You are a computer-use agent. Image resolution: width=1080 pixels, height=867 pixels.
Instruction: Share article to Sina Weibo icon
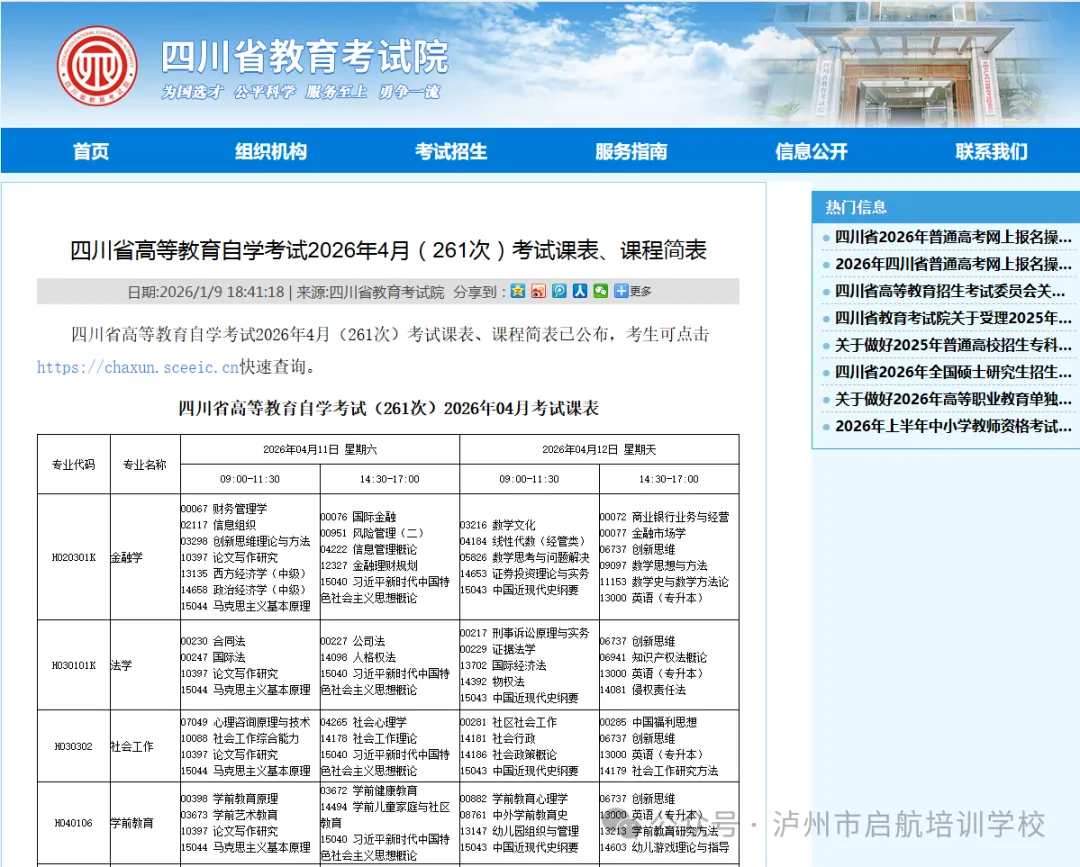pyautogui.click(x=539, y=291)
